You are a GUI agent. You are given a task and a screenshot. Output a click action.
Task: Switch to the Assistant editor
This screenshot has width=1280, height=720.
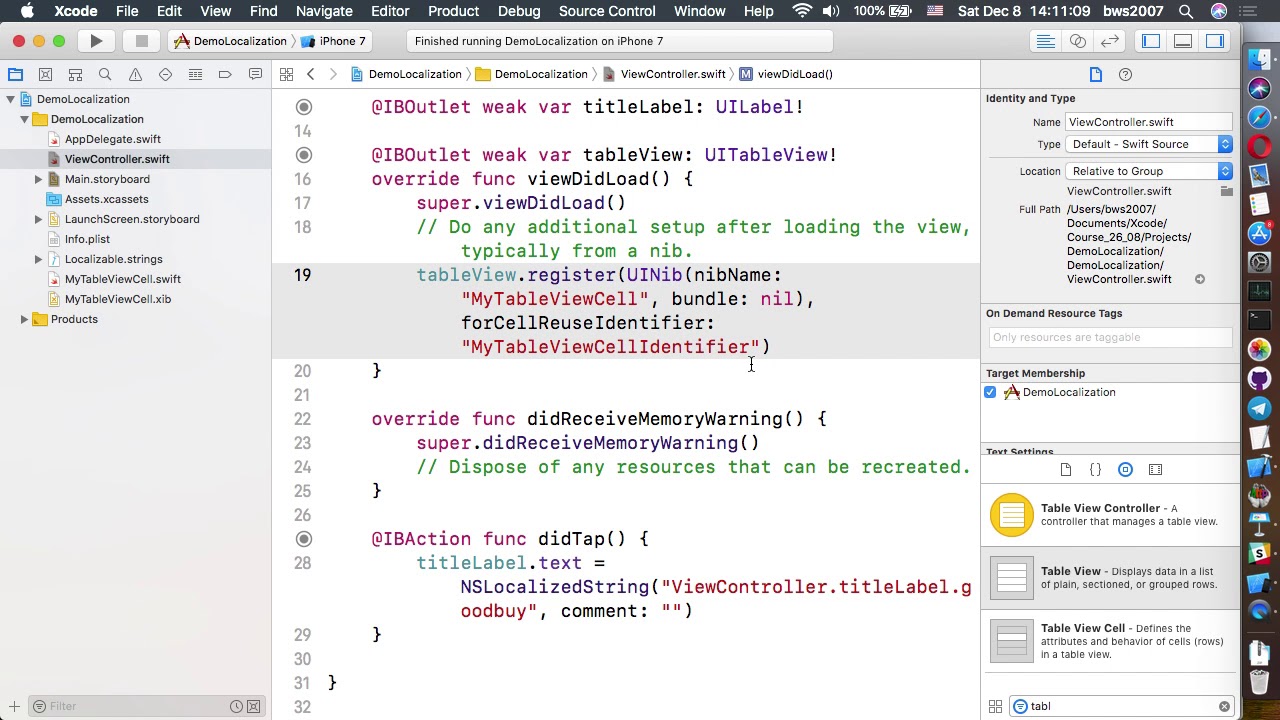pos(1078,41)
